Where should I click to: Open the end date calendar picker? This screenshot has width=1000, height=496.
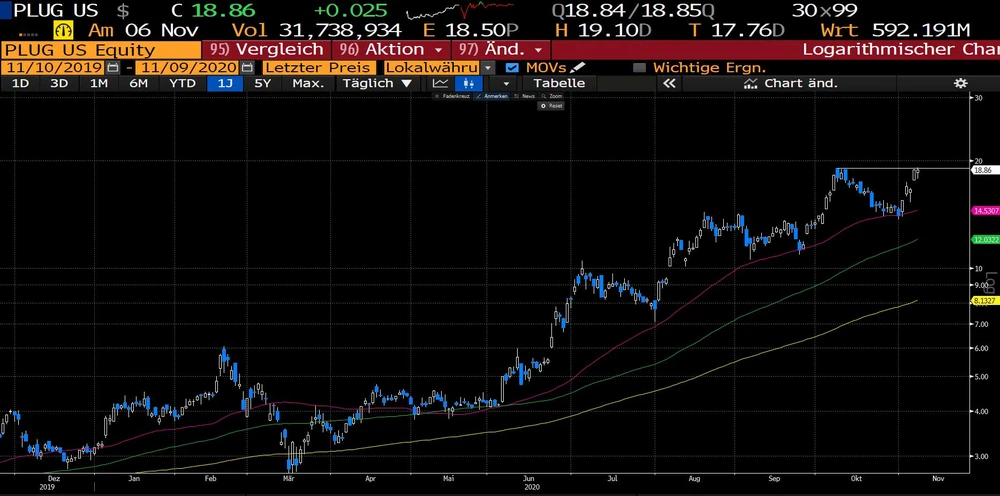(247, 68)
